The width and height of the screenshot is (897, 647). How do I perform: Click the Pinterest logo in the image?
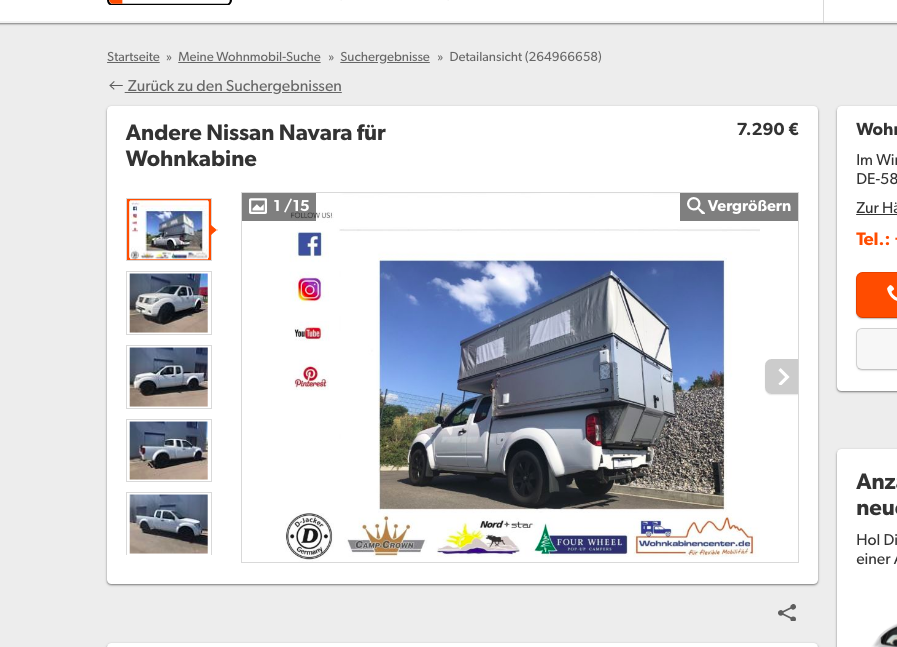(x=310, y=377)
